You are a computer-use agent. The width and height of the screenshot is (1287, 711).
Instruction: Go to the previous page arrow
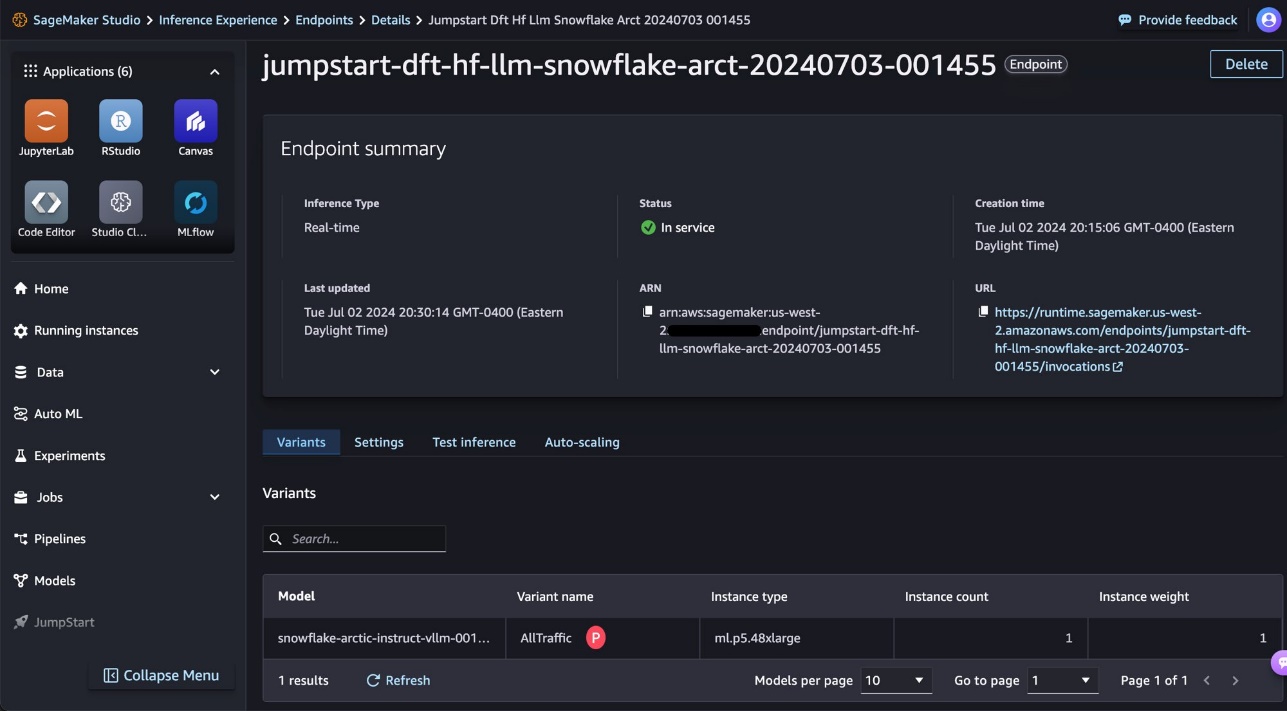[x=1207, y=680]
